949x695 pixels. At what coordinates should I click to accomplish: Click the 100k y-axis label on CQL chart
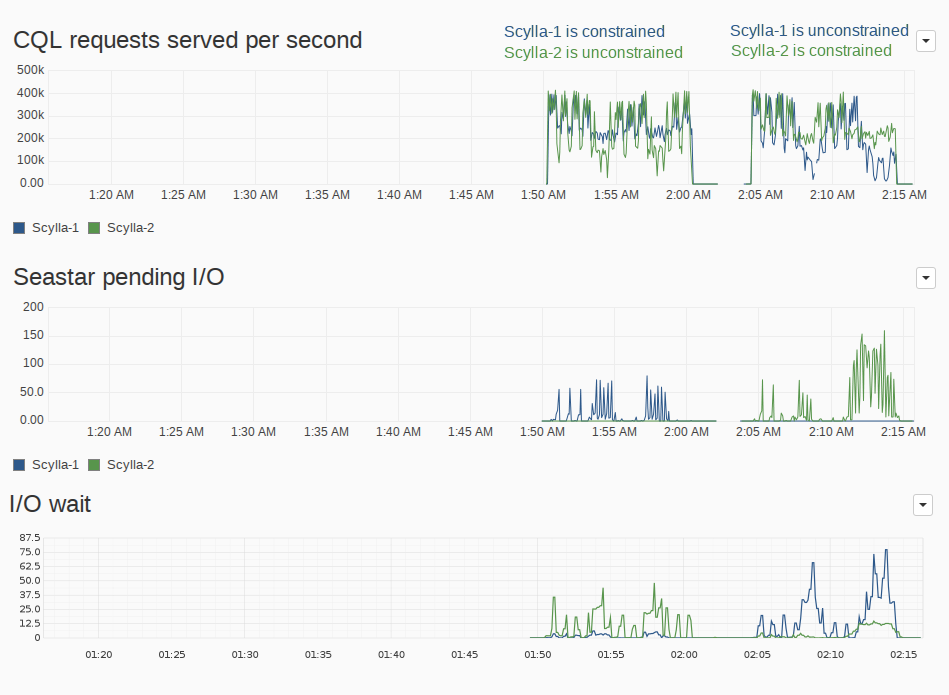pos(30,160)
